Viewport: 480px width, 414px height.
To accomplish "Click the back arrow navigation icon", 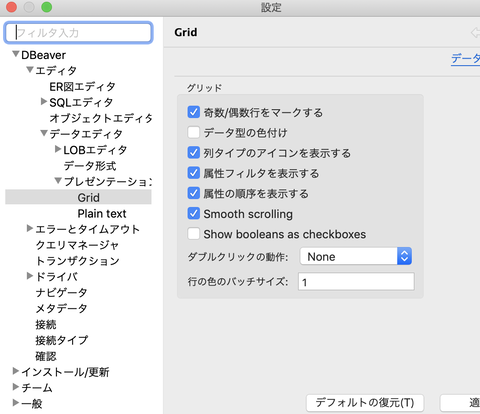I will (x=475, y=33).
